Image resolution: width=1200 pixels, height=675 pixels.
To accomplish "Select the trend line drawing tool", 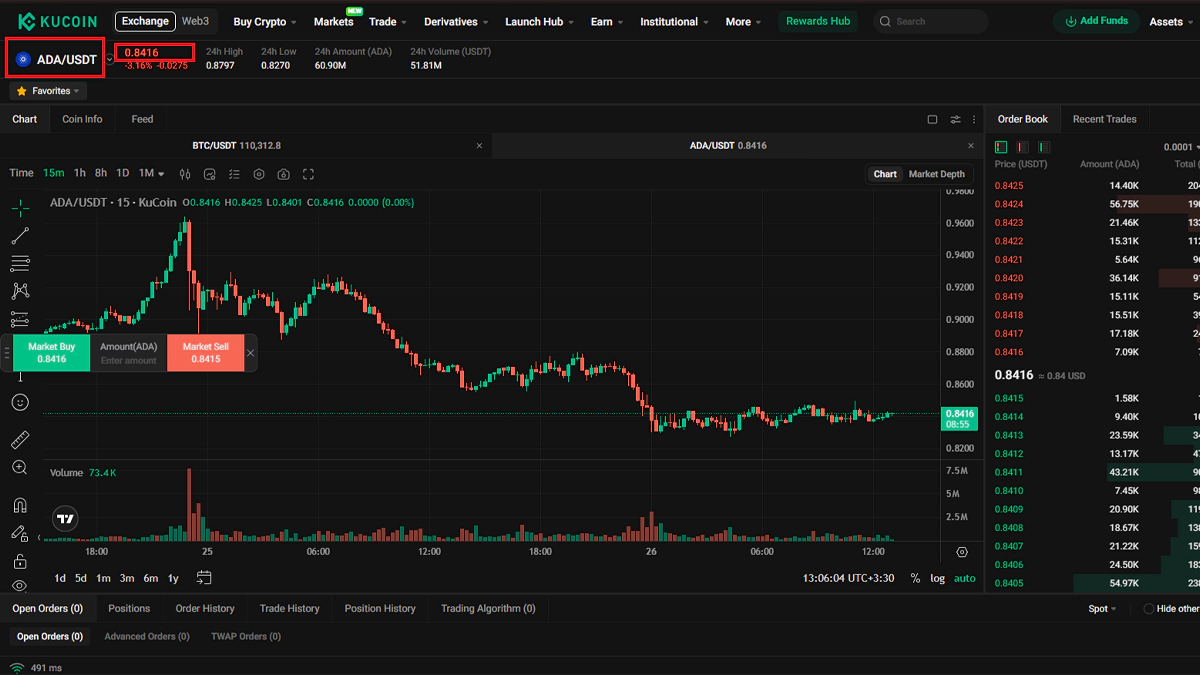I will [20, 236].
